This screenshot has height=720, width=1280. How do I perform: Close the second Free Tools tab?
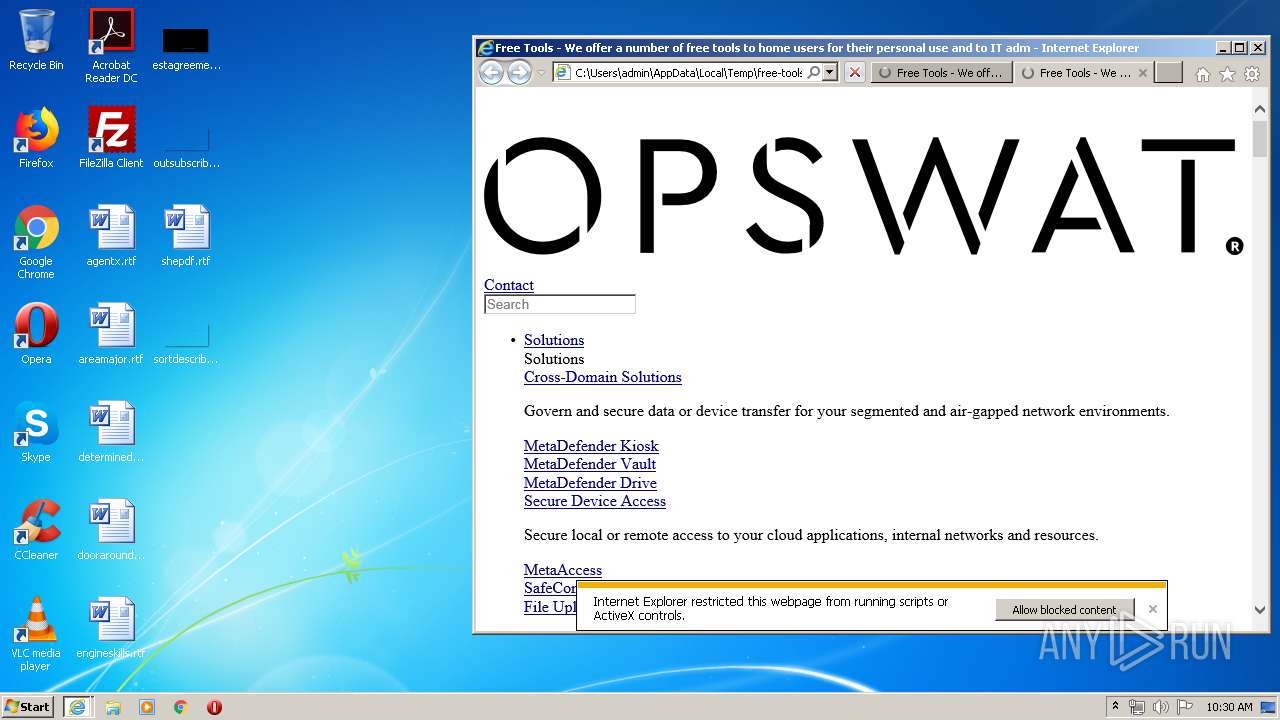[x=1143, y=73]
